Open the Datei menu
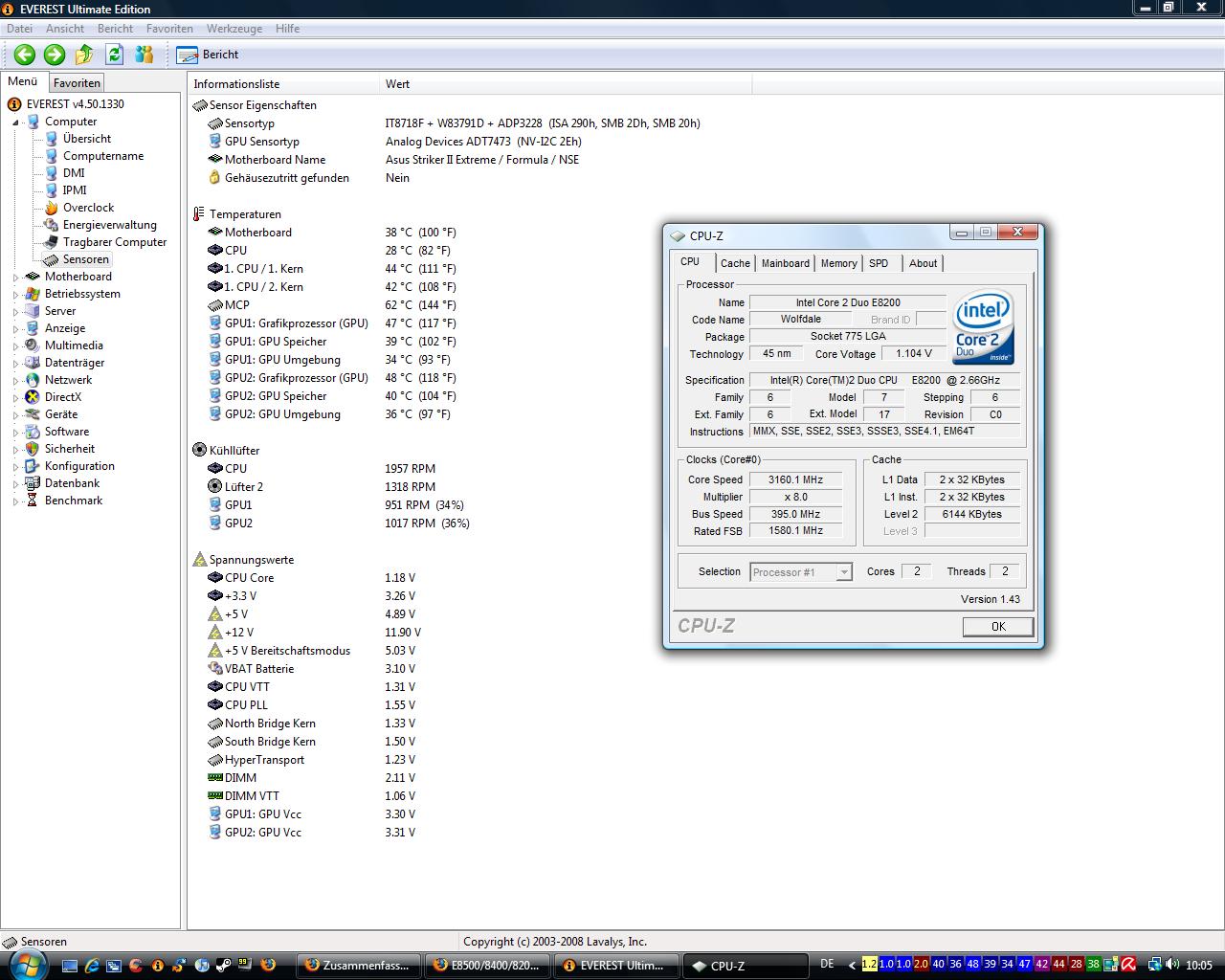1225x980 pixels. (x=19, y=29)
